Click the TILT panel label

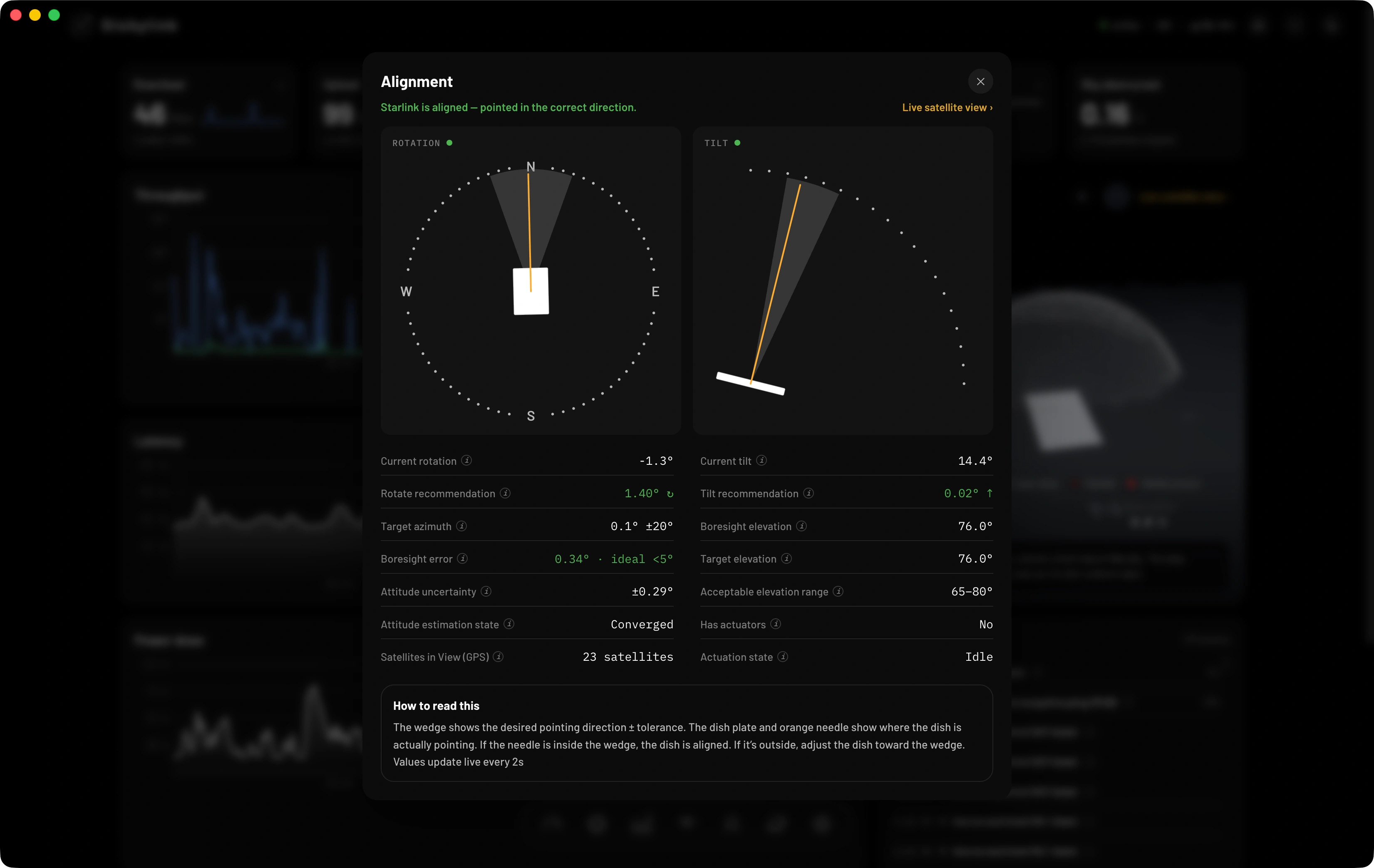pos(716,143)
